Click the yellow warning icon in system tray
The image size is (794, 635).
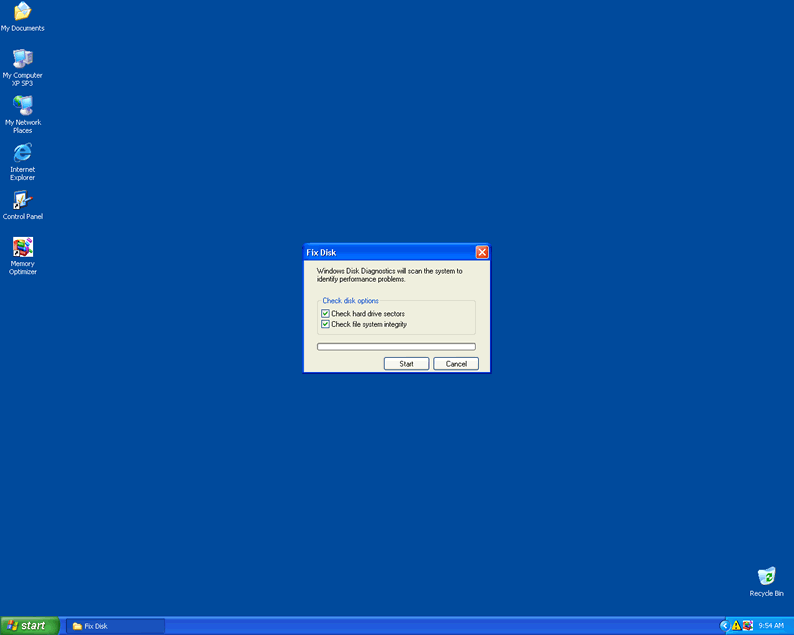pos(736,626)
